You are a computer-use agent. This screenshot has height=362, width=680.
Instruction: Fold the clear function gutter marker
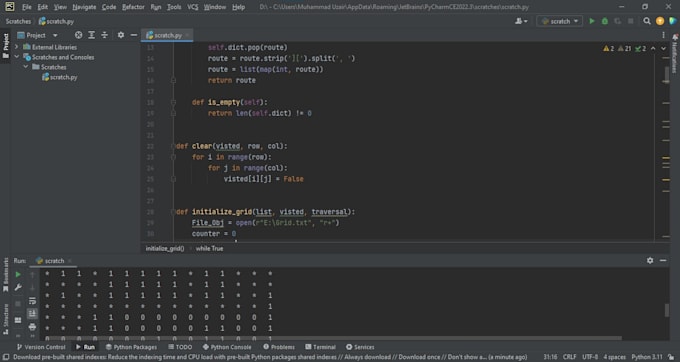[x=173, y=146]
